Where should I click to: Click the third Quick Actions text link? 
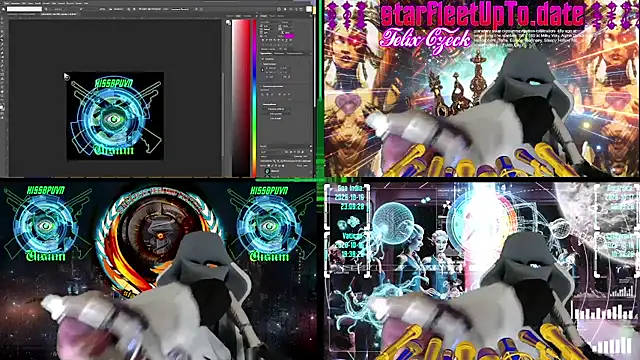pos(276,118)
